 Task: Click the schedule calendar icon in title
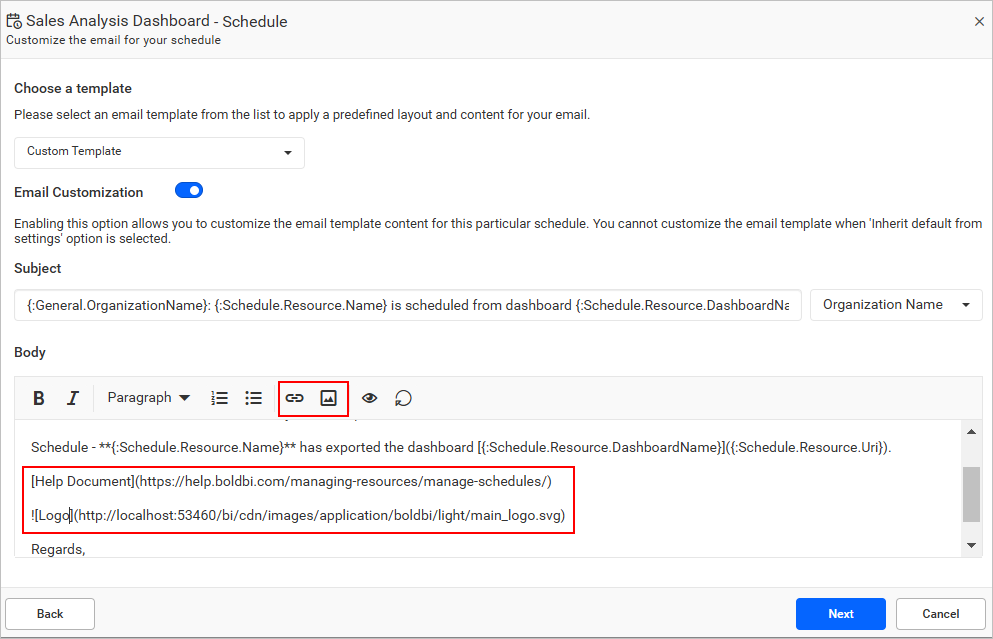coord(14,21)
